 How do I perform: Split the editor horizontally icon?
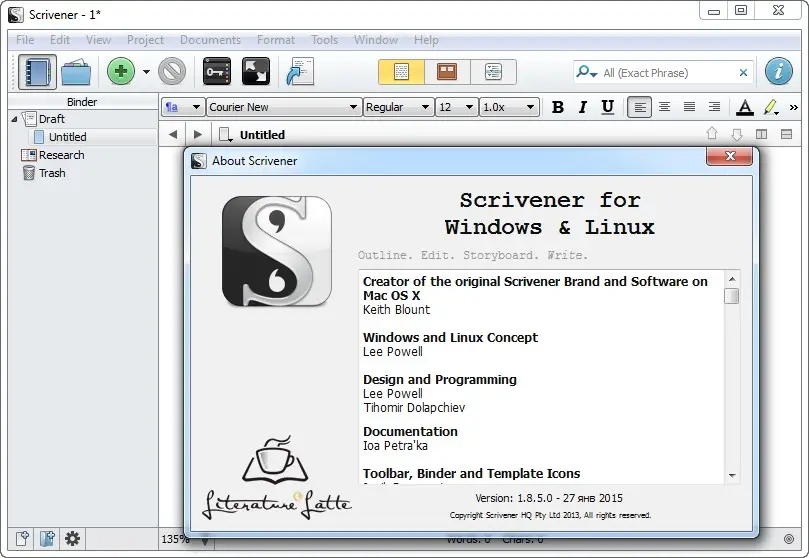[786, 135]
